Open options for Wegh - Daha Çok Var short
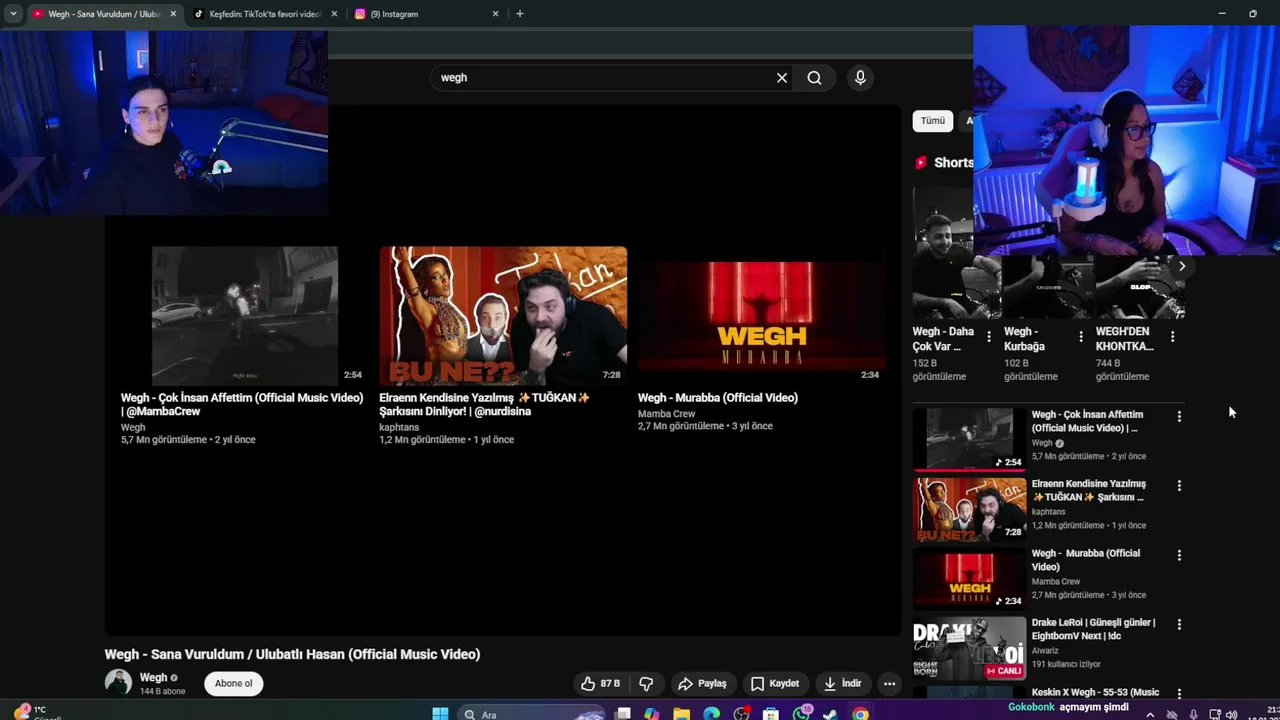Viewport: 1280px width, 720px height. [989, 337]
